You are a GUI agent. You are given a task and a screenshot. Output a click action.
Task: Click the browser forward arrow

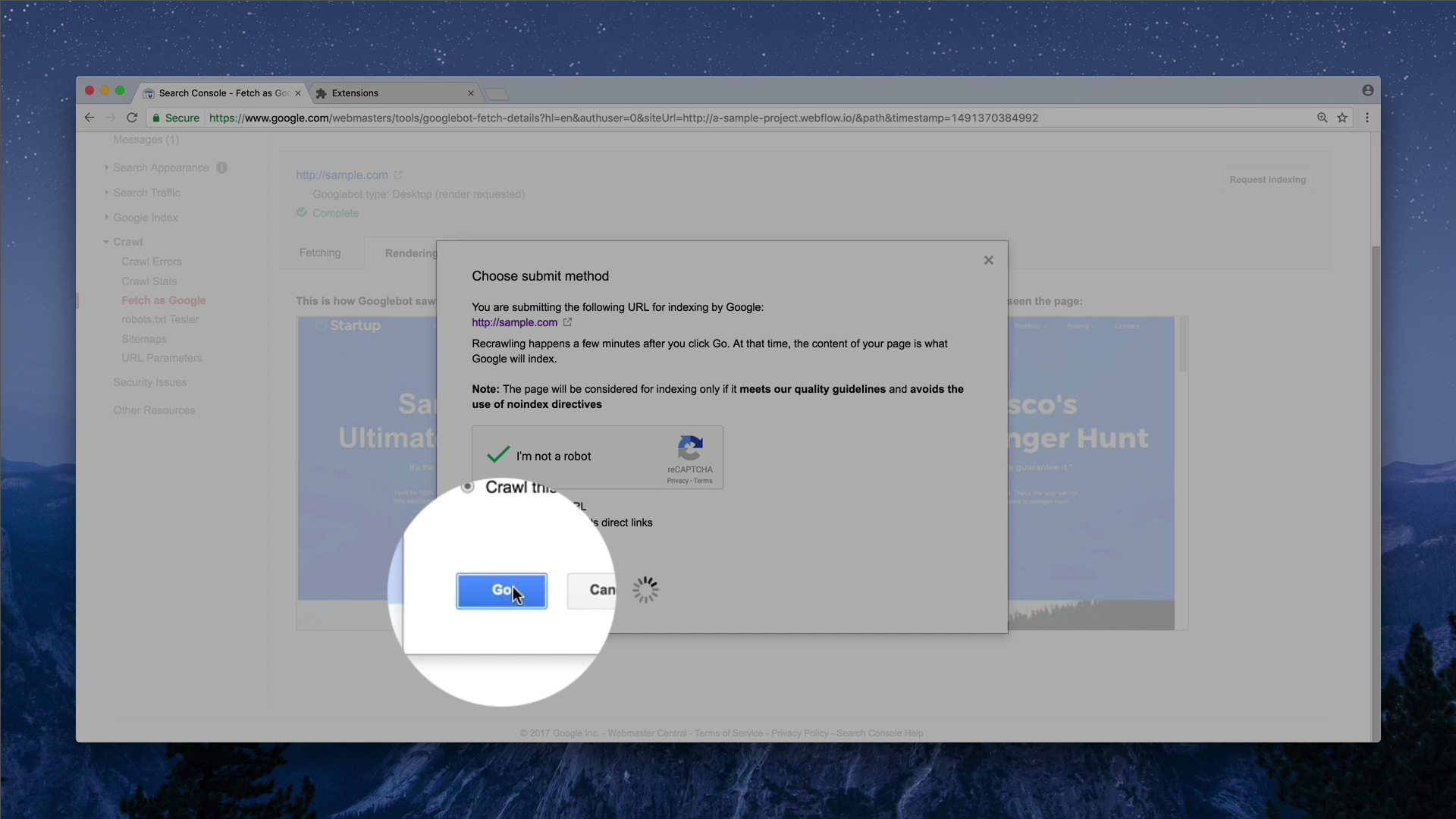point(111,118)
